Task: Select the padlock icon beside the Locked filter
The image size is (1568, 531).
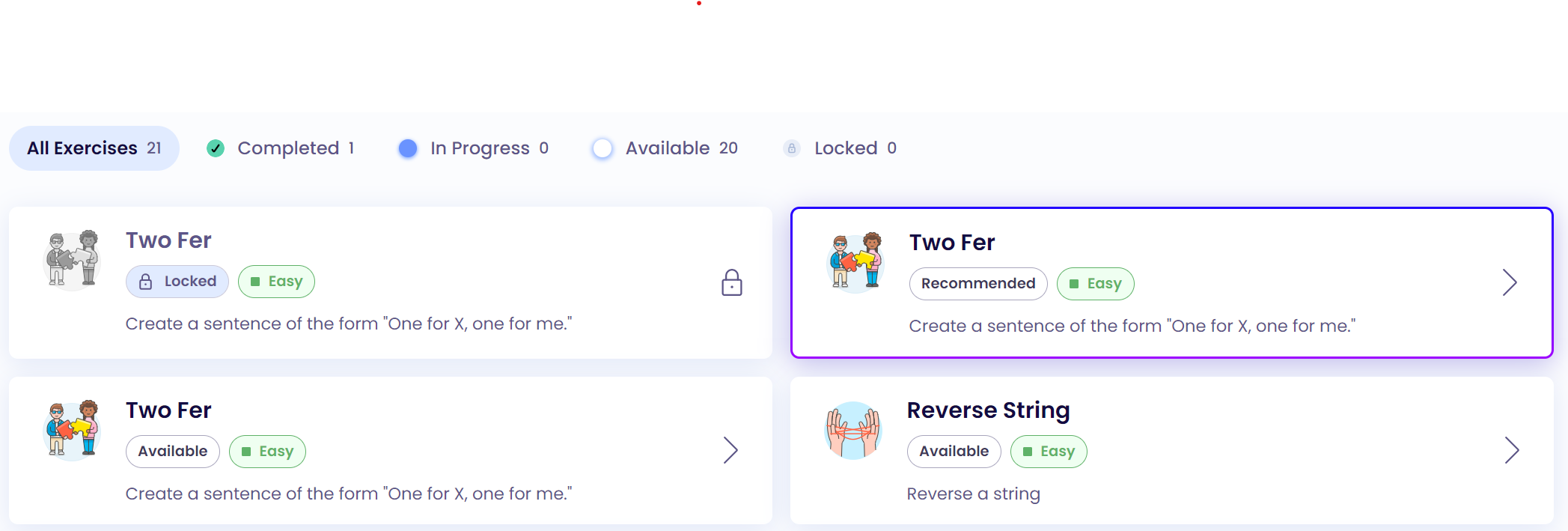Action: [x=791, y=148]
